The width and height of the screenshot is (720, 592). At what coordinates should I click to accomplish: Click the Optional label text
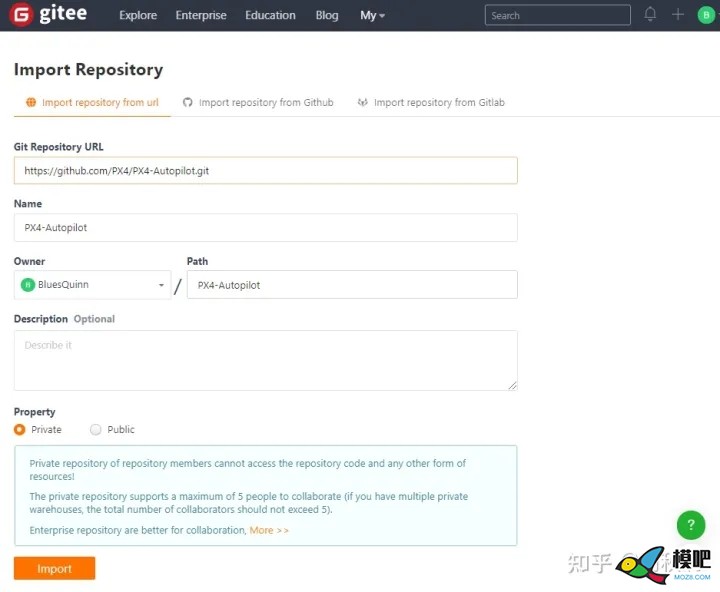[94, 319]
